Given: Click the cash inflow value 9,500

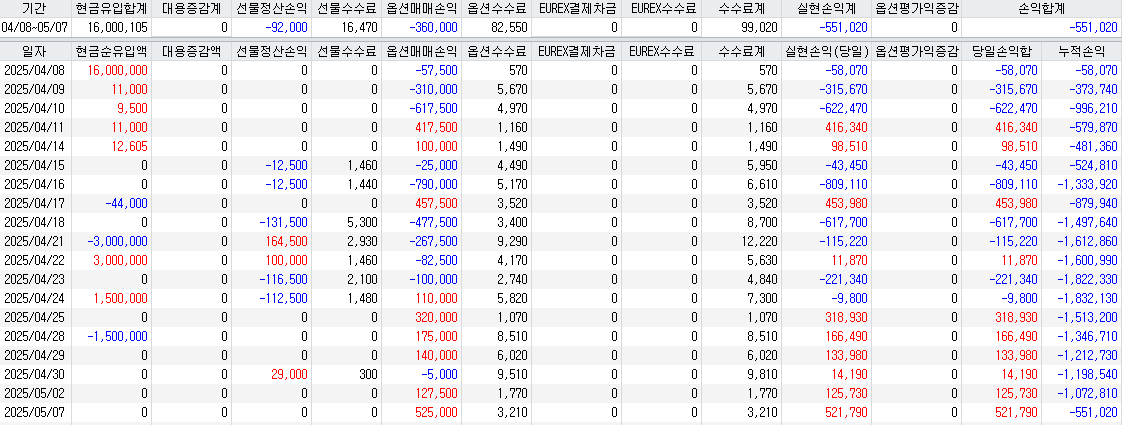Looking at the screenshot, I should [x=134, y=108].
